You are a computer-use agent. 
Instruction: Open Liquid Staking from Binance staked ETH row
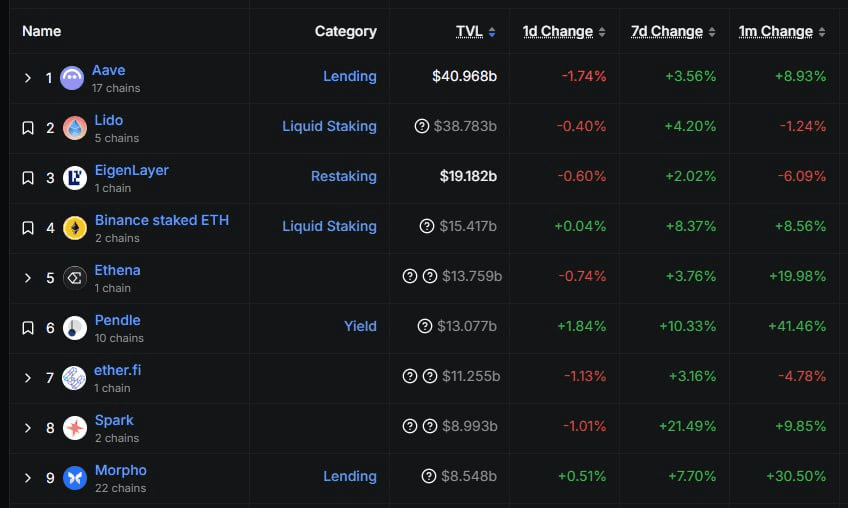click(x=329, y=226)
